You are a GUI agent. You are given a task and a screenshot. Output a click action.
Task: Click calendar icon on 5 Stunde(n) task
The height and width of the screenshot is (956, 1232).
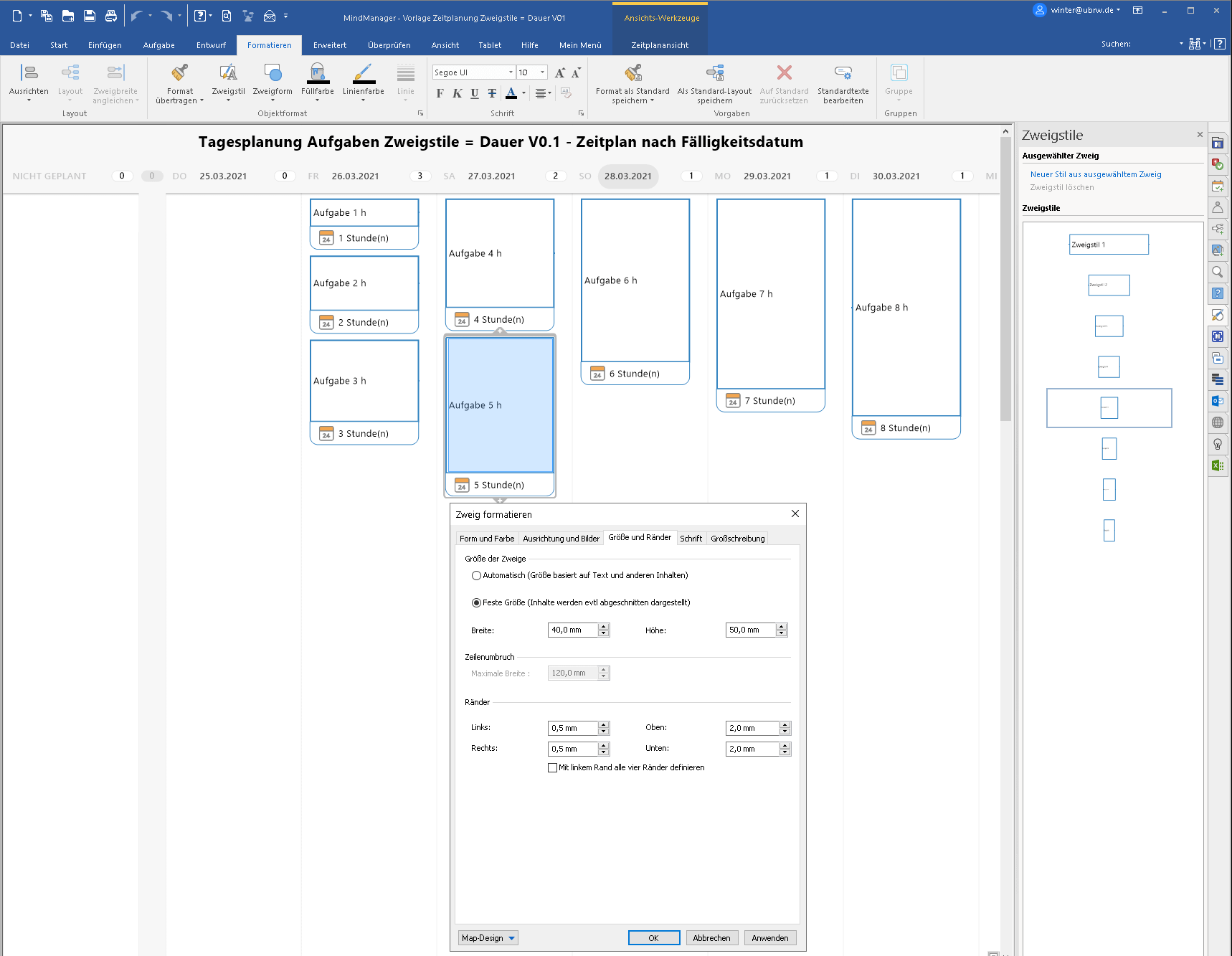[462, 486]
